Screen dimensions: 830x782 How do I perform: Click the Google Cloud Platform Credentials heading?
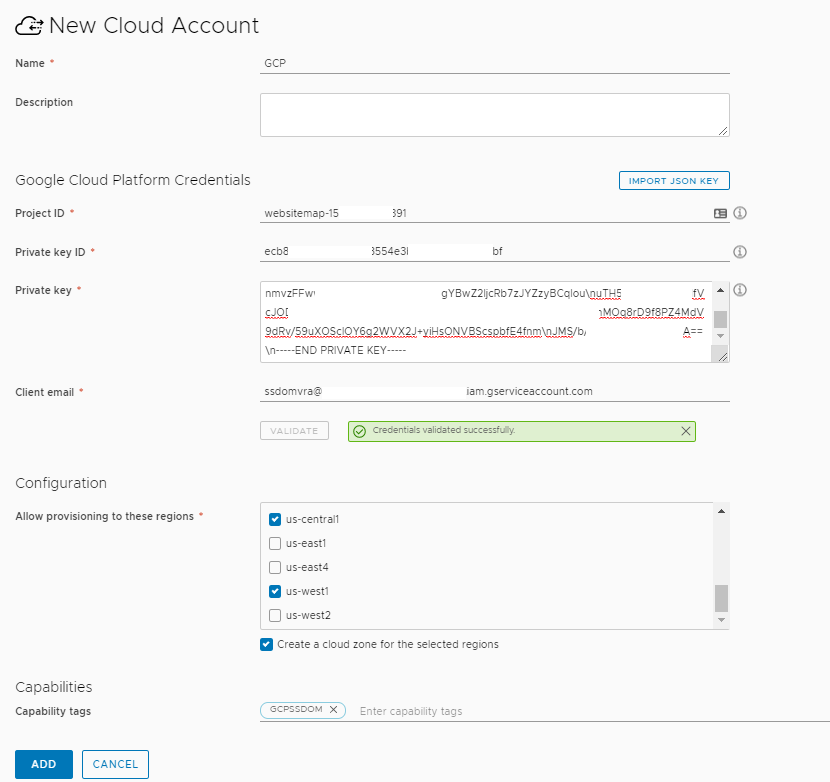133,180
